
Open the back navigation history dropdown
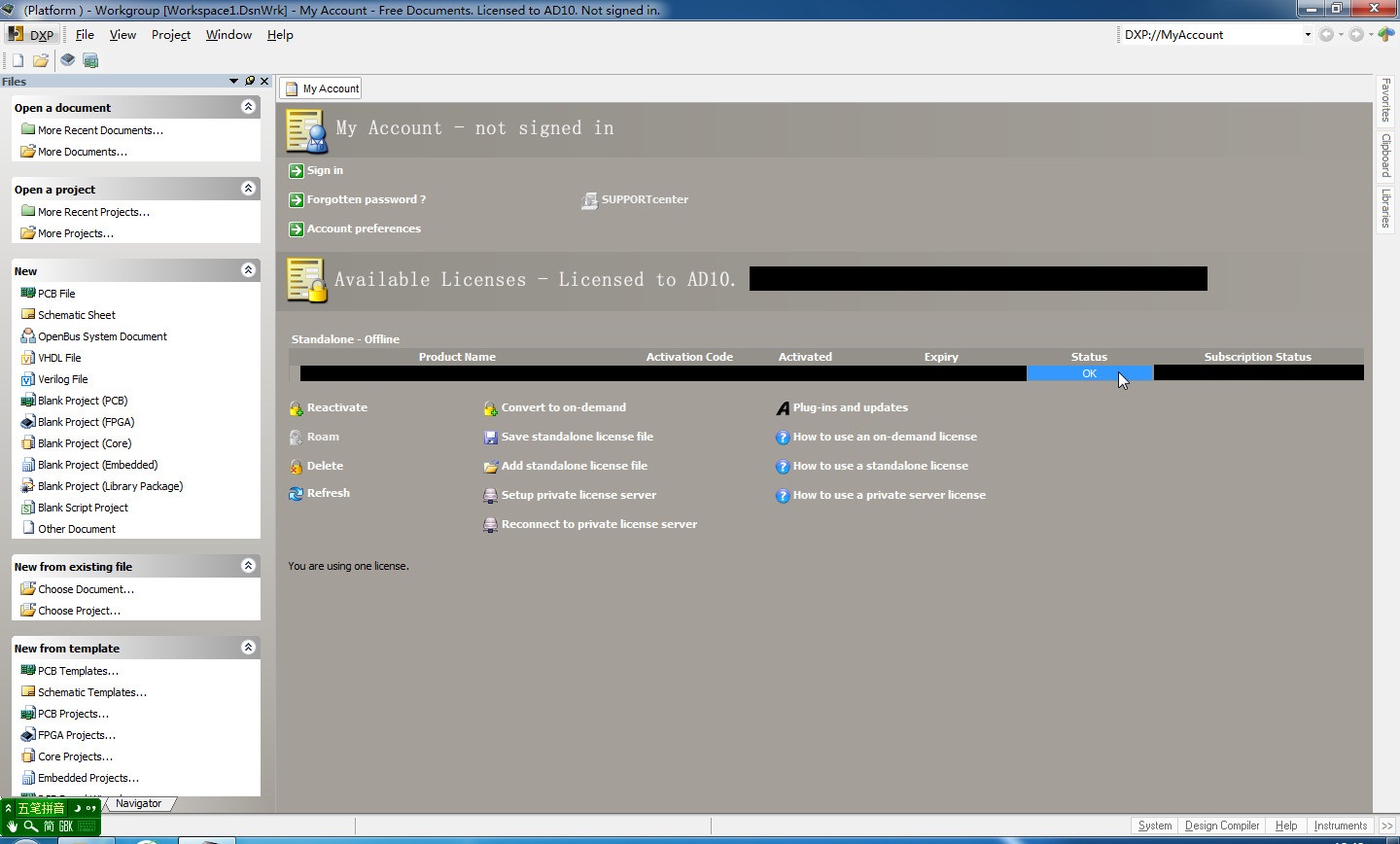click(x=1341, y=34)
